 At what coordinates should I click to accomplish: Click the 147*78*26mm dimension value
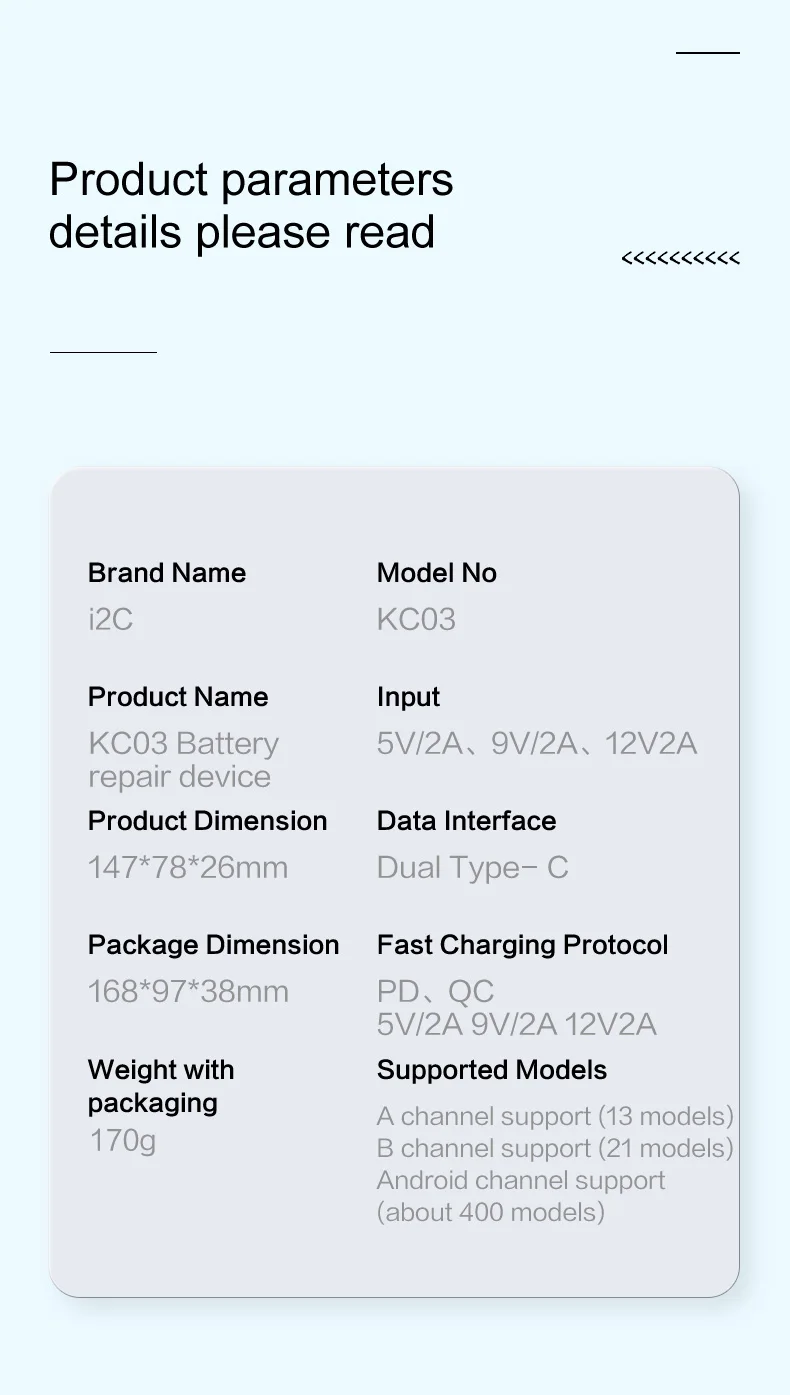(x=188, y=868)
